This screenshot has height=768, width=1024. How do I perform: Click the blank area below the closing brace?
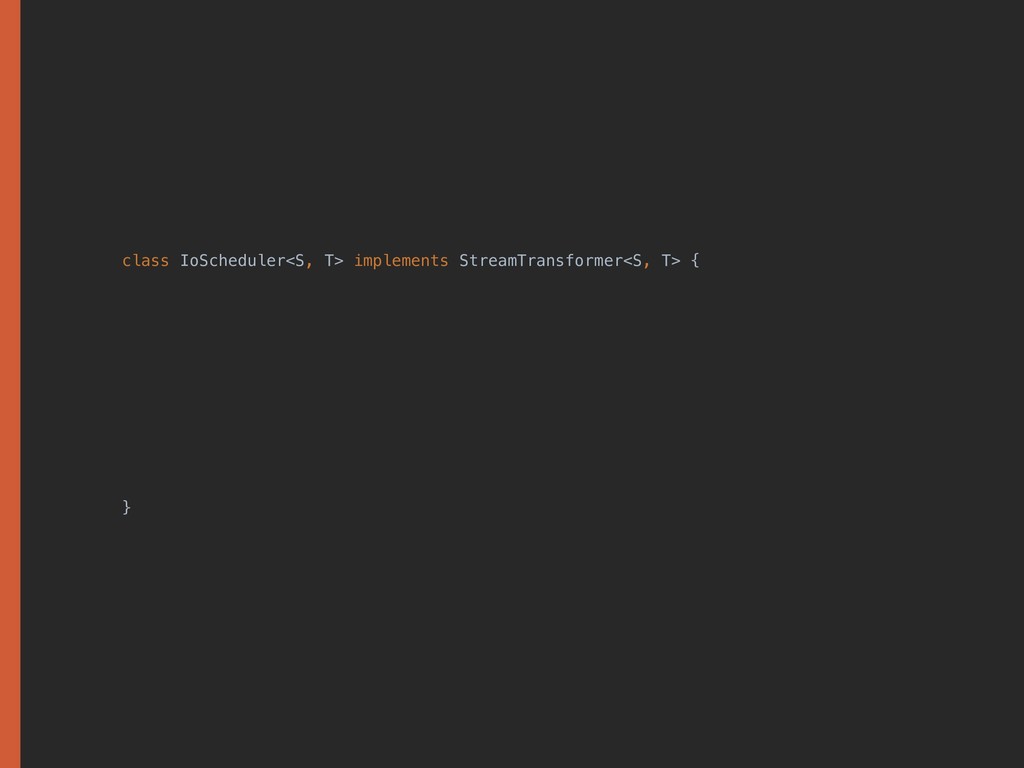coord(500,640)
